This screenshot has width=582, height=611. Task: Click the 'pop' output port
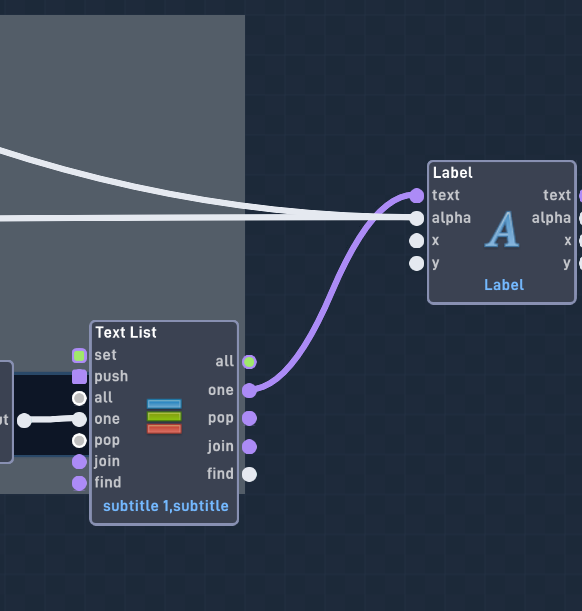(249, 419)
